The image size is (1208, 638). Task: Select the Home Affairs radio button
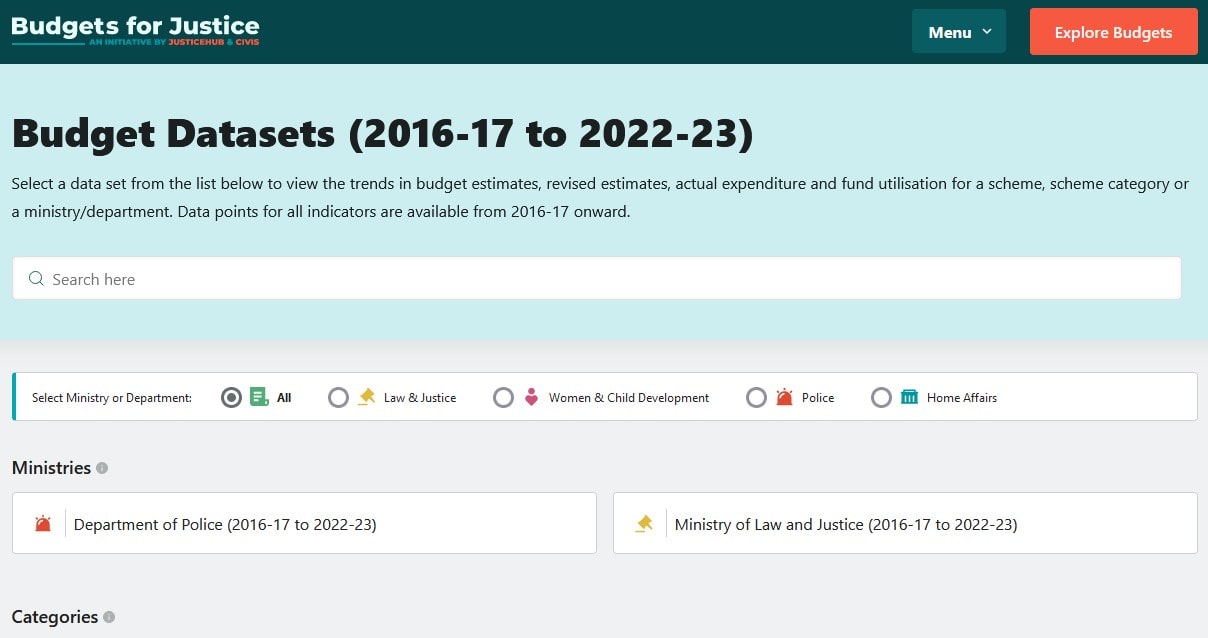coord(881,398)
